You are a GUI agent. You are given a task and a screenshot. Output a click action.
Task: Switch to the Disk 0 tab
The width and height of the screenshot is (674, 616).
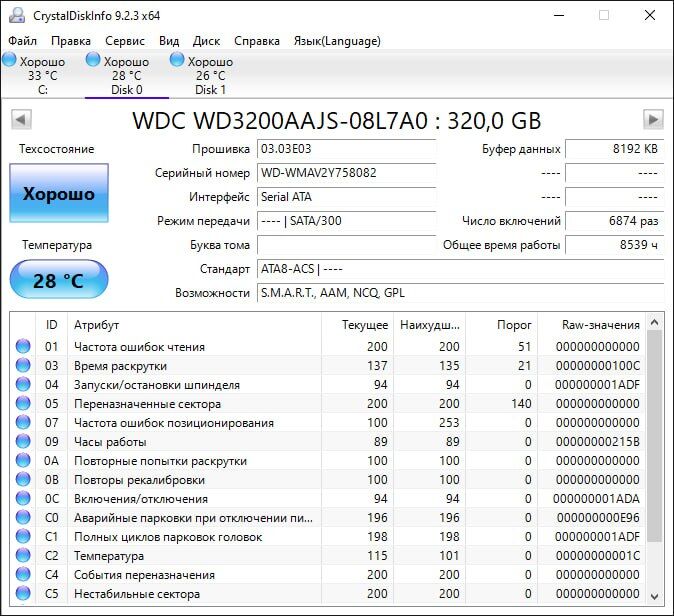coord(126,76)
